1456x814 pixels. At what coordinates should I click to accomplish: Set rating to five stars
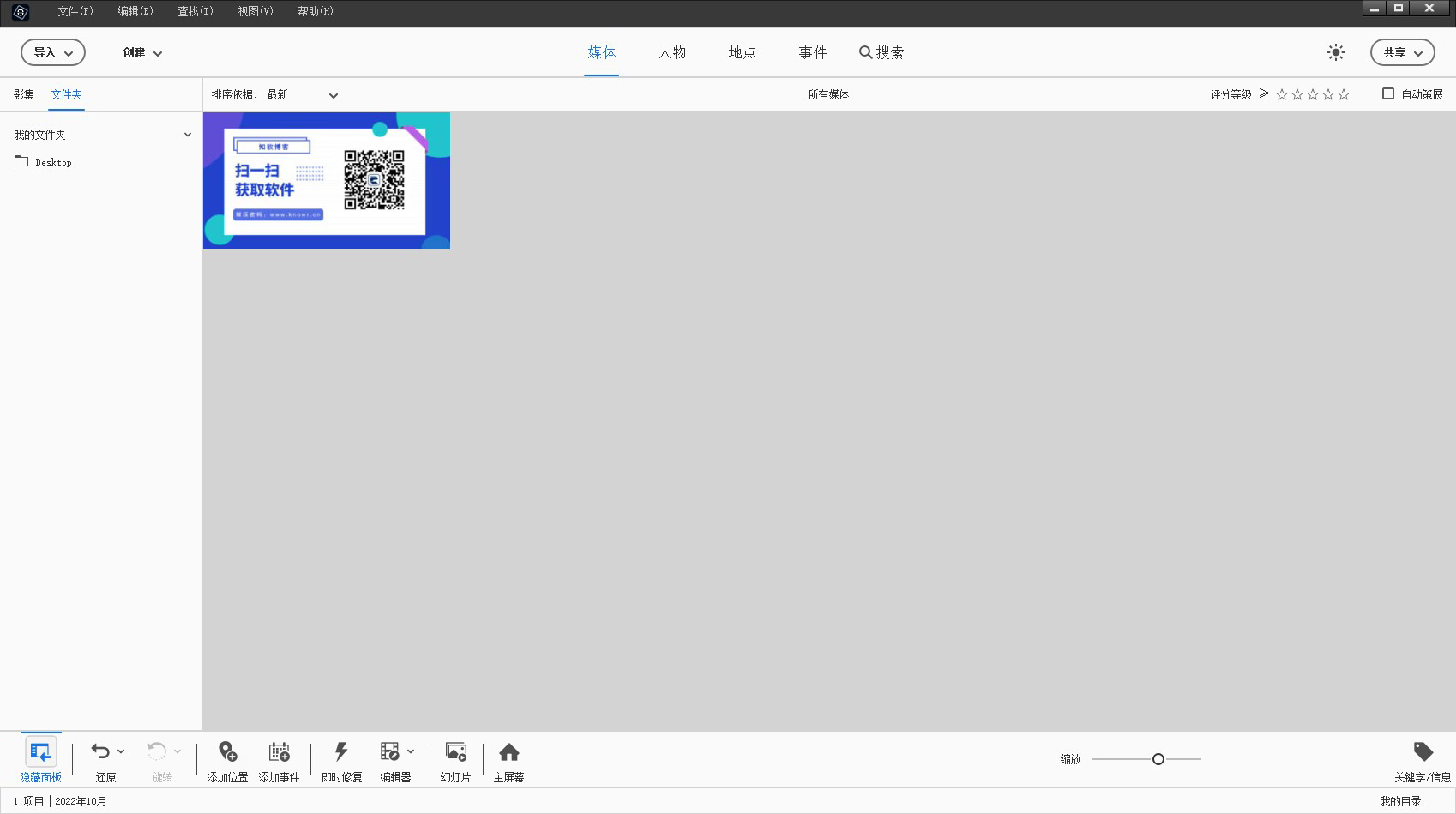coord(1344,94)
